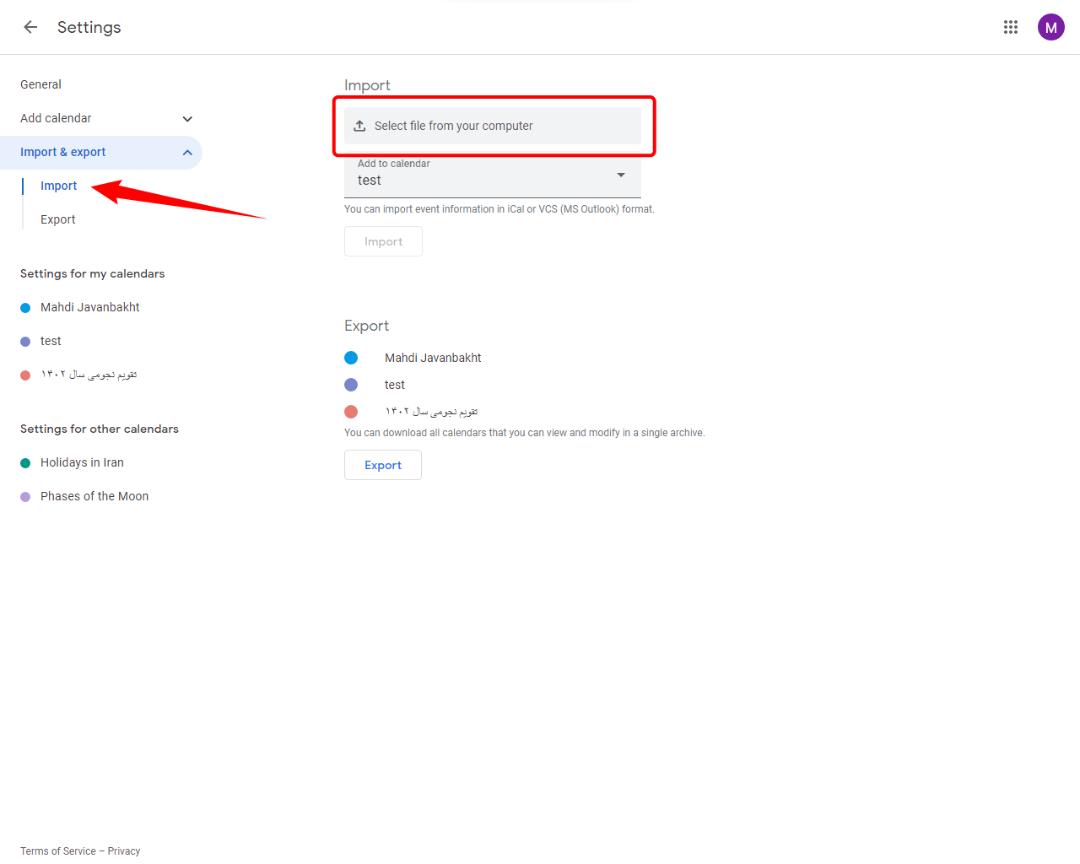This screenshot has height=864, width=1080.
Task: Click the green dot beside Holidays in Iran
Action: (25, 463)
